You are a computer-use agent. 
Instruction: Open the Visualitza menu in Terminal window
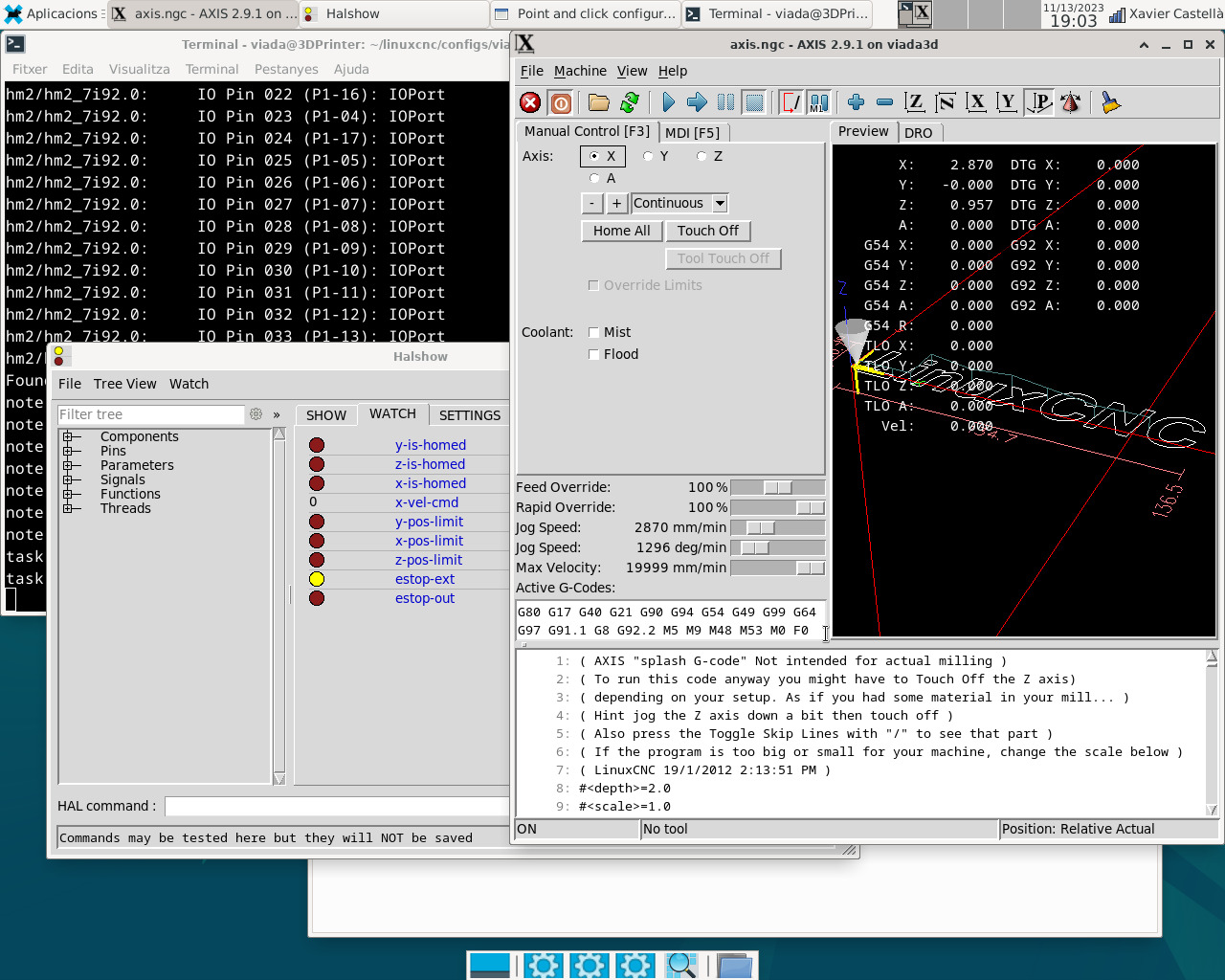140,69
